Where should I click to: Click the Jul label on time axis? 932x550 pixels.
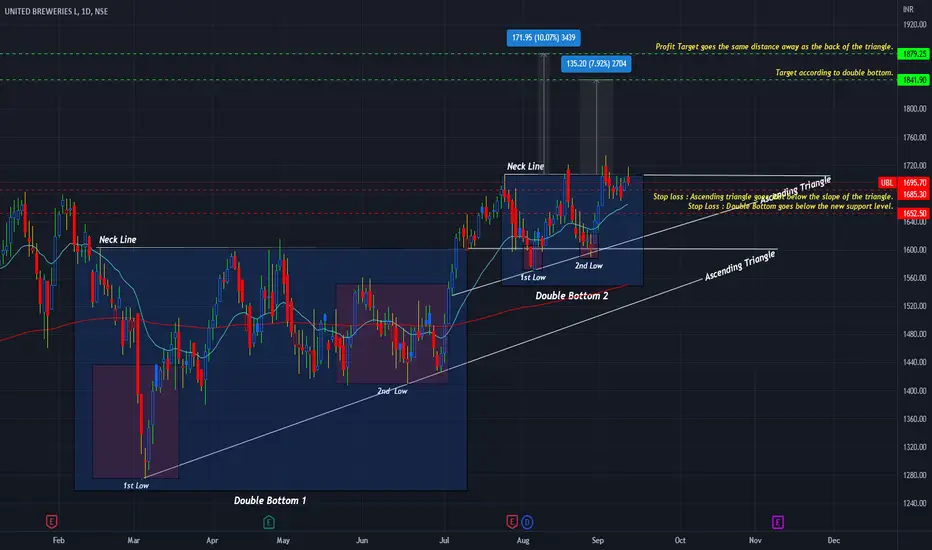pyautogui.click(x=444, y=540)
